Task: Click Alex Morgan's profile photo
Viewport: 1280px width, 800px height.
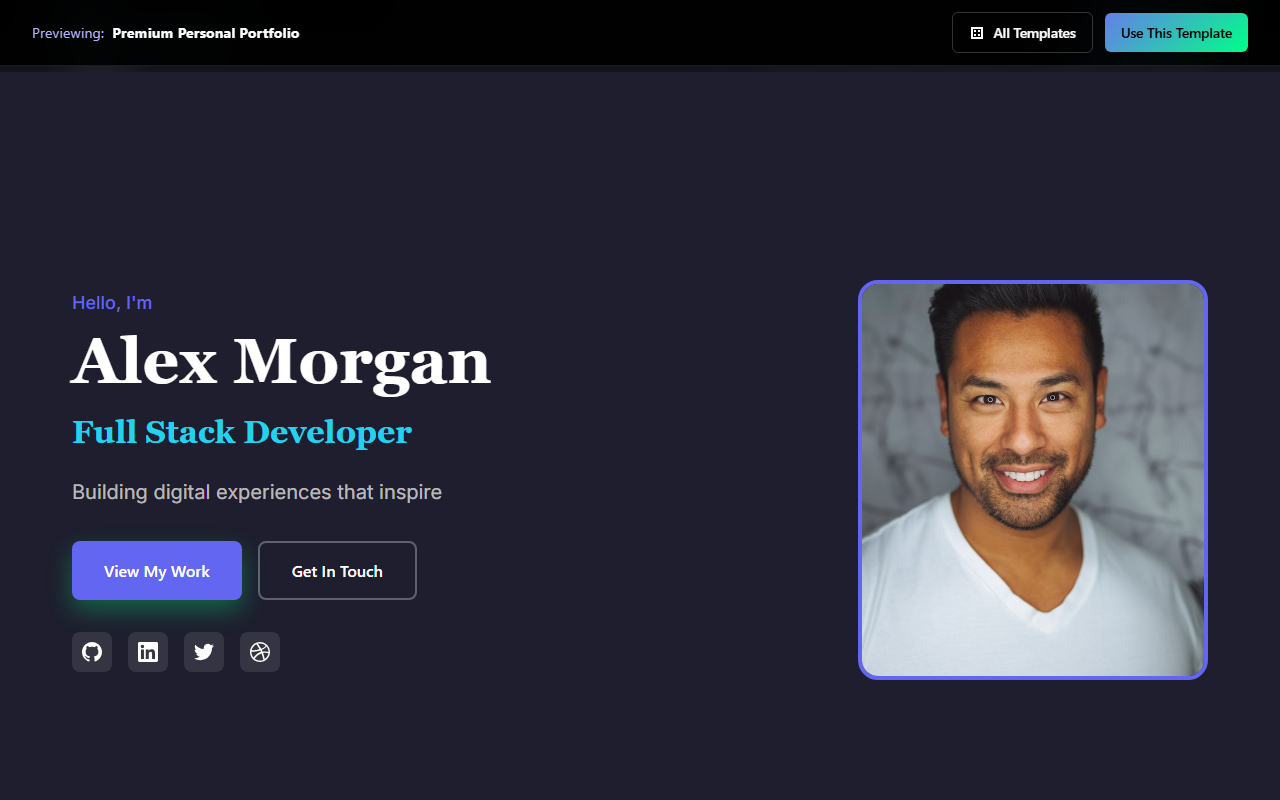Action: (1032, 479)
